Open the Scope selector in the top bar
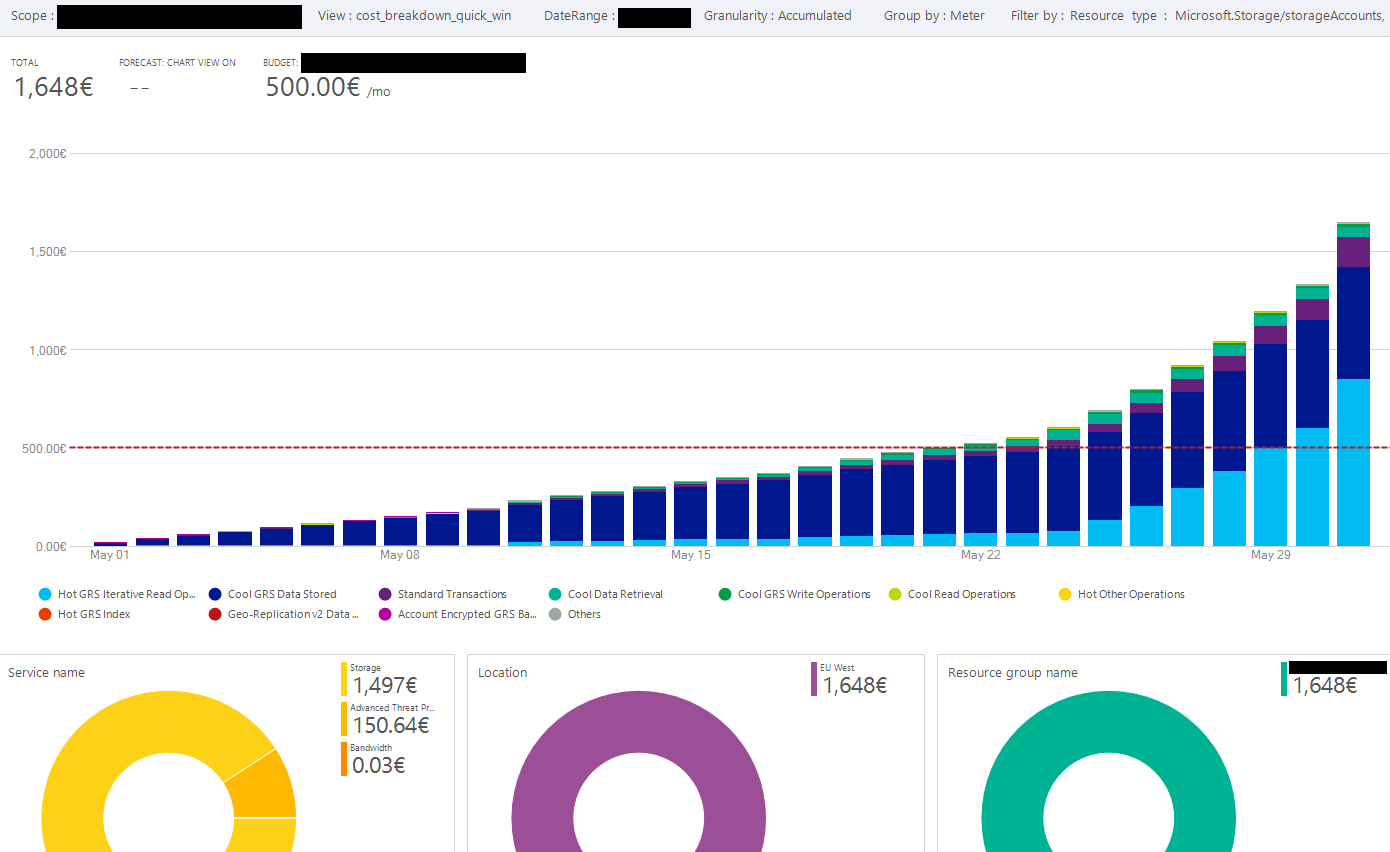 156,16
